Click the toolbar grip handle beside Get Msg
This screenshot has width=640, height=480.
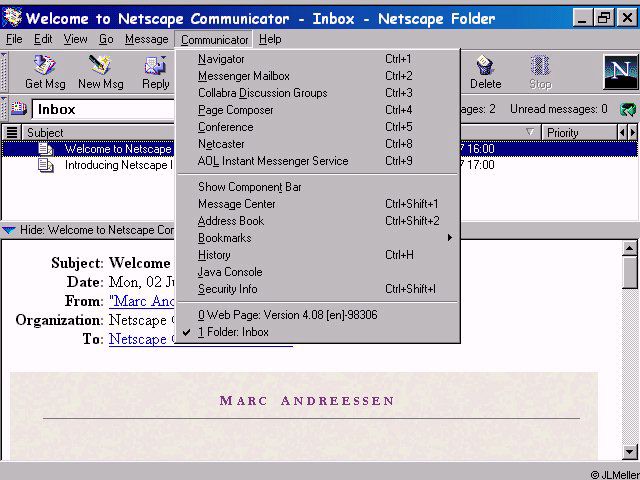(4, 72)
